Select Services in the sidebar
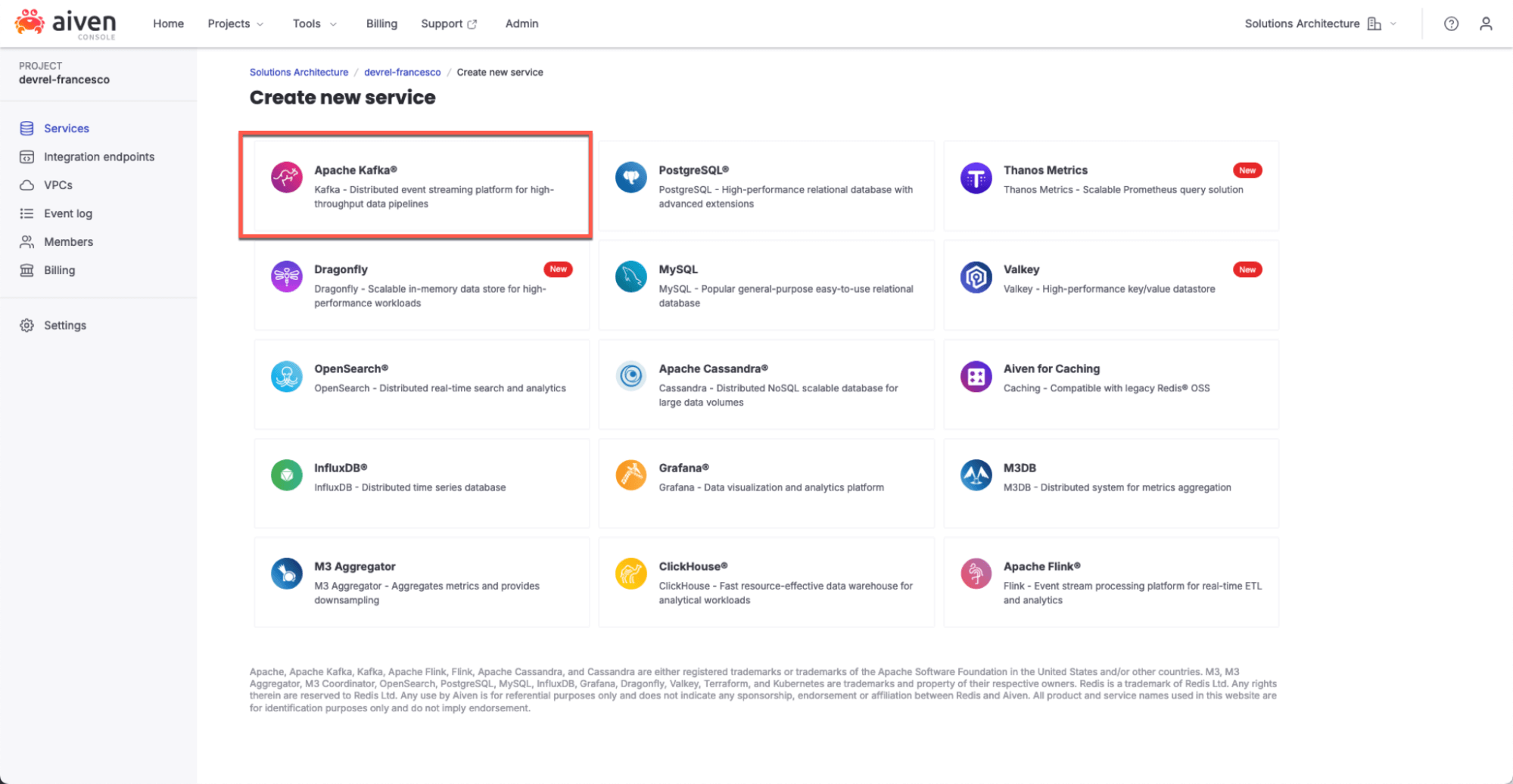 click(x=67, y=129)
